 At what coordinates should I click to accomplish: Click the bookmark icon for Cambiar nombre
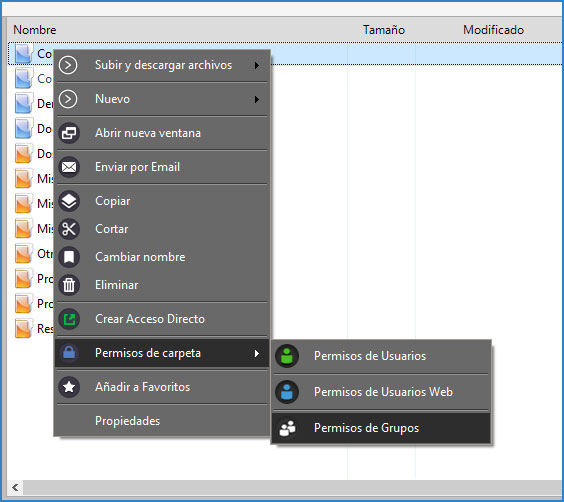click(x=69, y=257)
